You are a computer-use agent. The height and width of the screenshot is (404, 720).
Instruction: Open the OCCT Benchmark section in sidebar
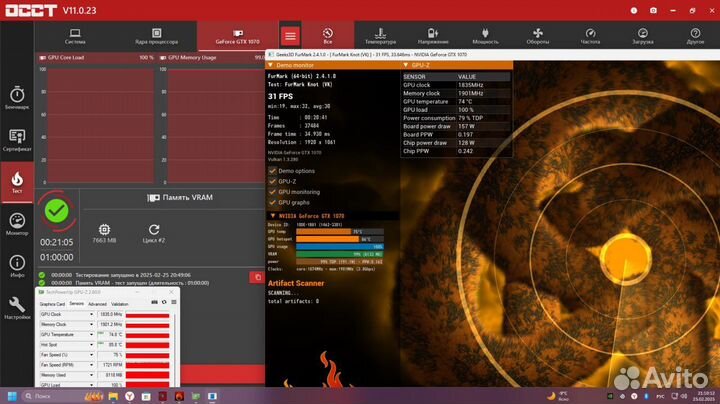coord(17,98)
